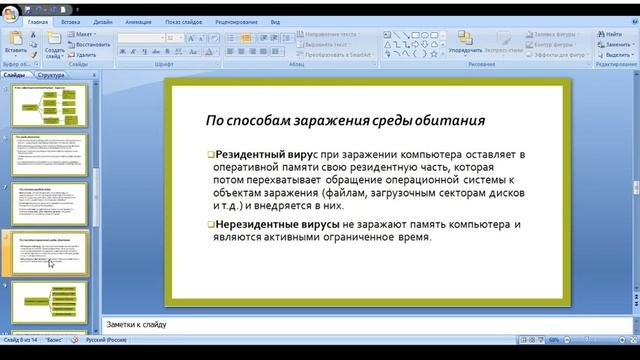Viewport: 640px width, 360px height.
Task: Zoom out with the minus button
Action: pyautogui.click(x=567, y=340)
